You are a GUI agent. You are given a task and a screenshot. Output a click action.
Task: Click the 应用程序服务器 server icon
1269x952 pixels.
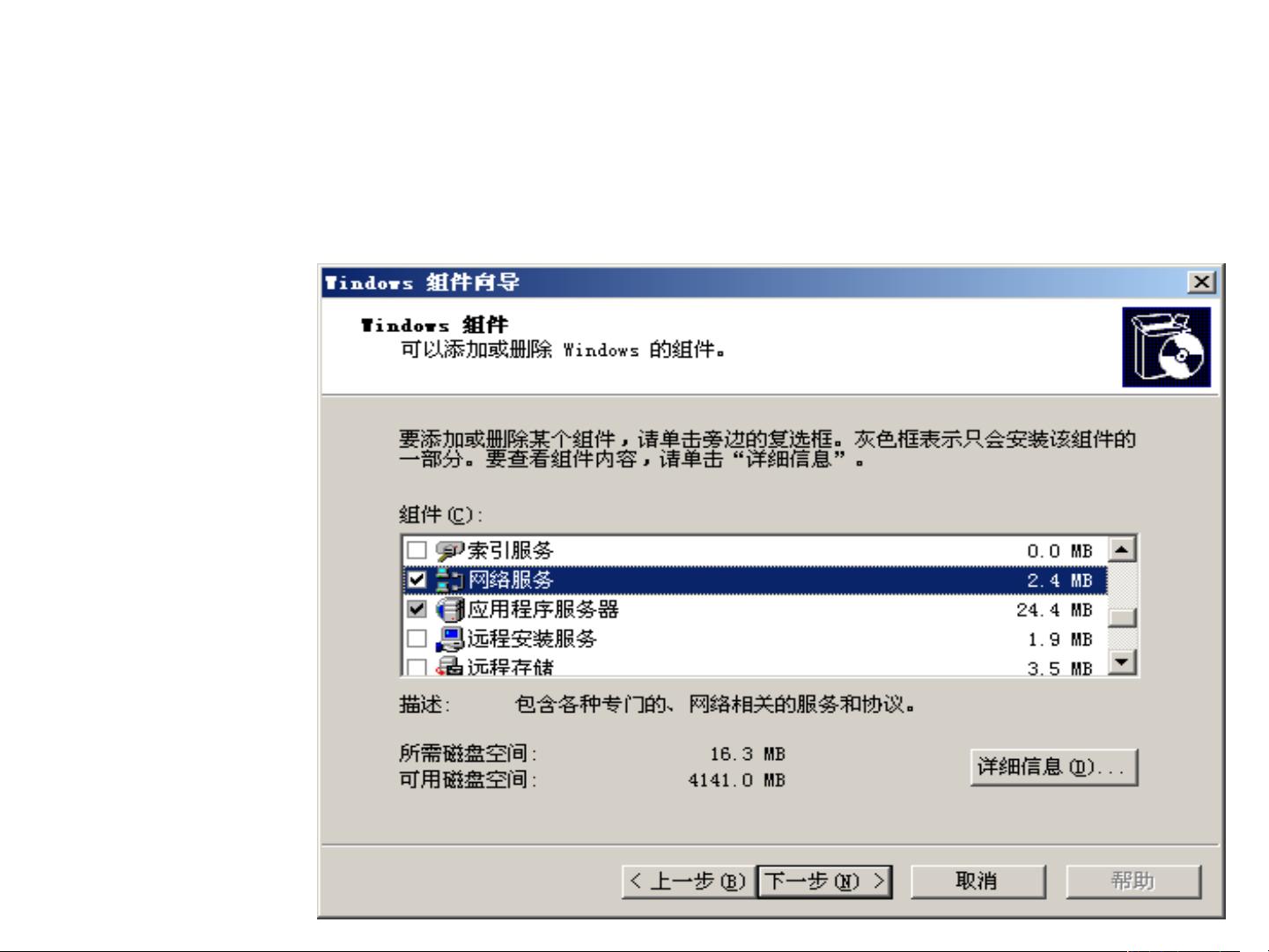click(x=449, y=609)
